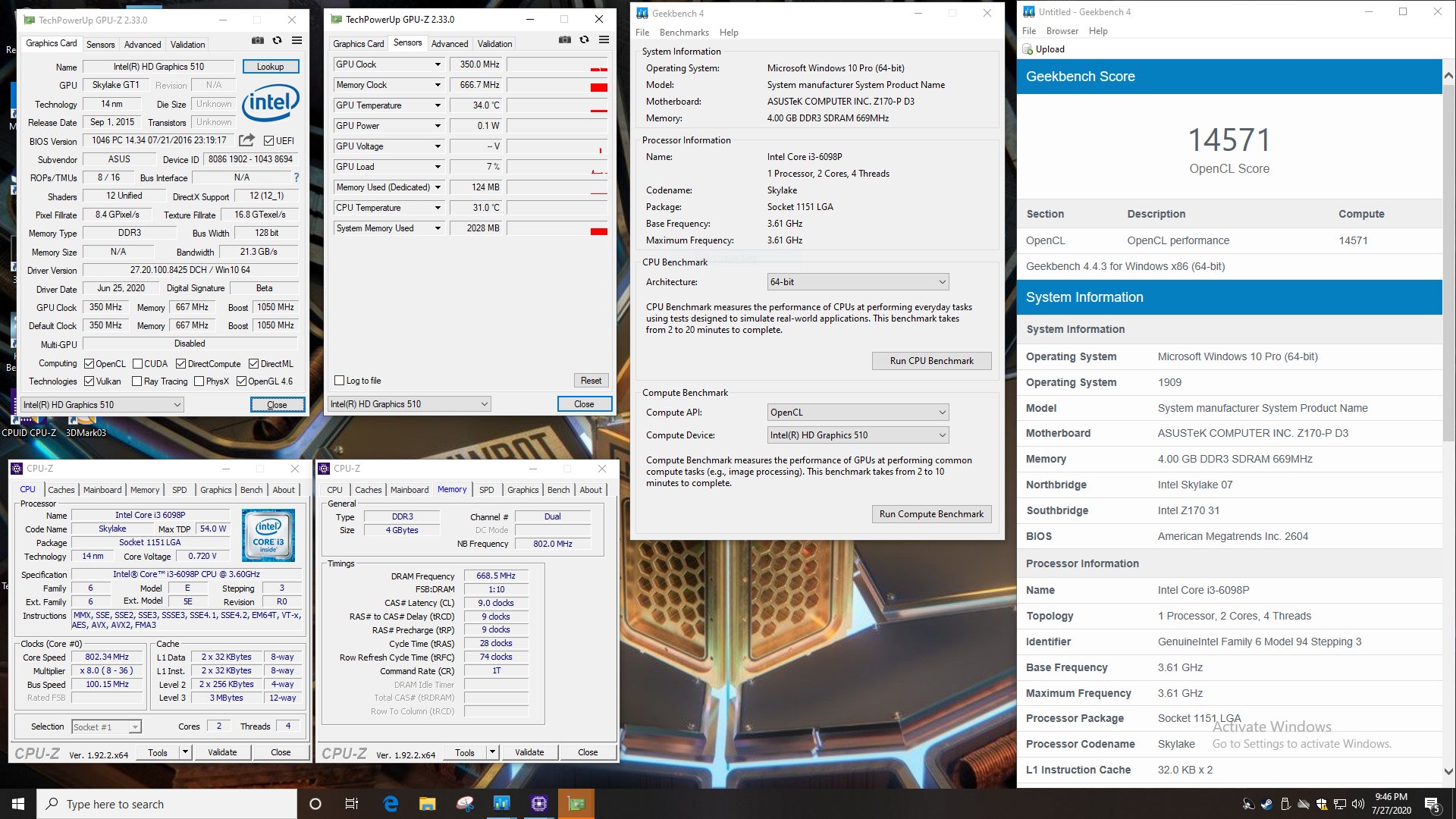Open the Benchmarks menu in Geekbench 4

684,33
